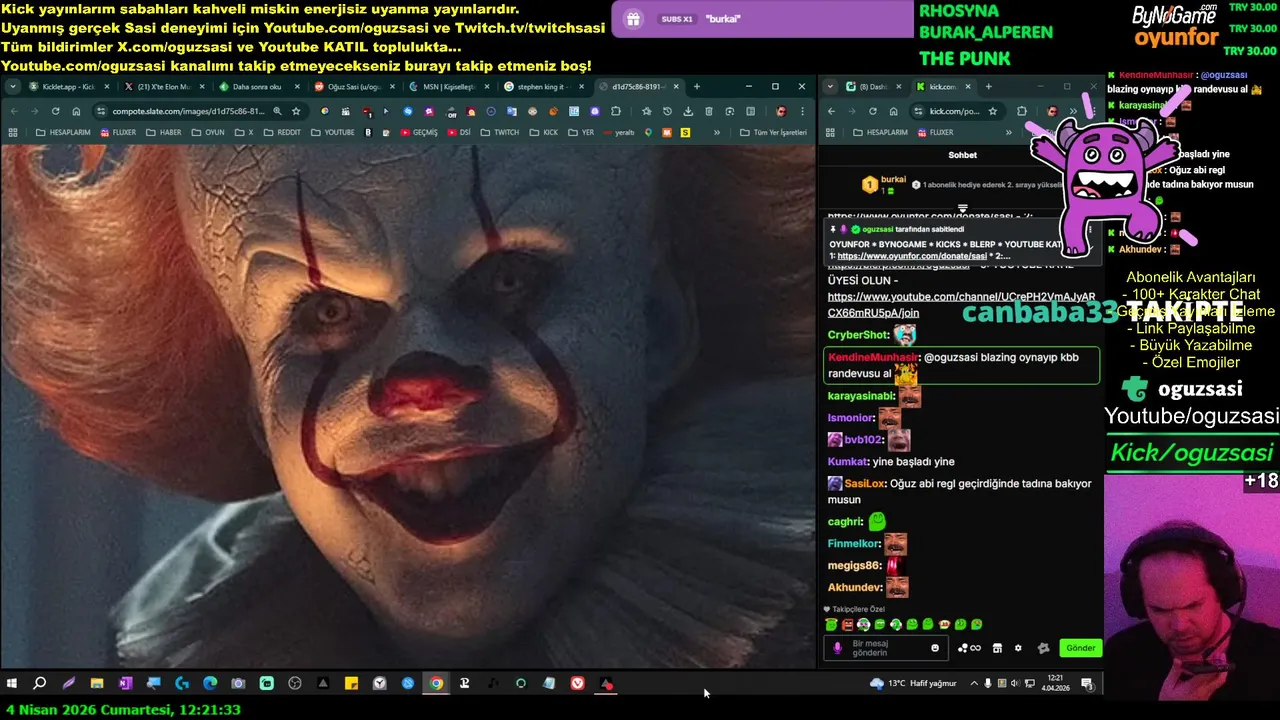
Task: Open the volume control in system tray
Action: (1015, 684)
